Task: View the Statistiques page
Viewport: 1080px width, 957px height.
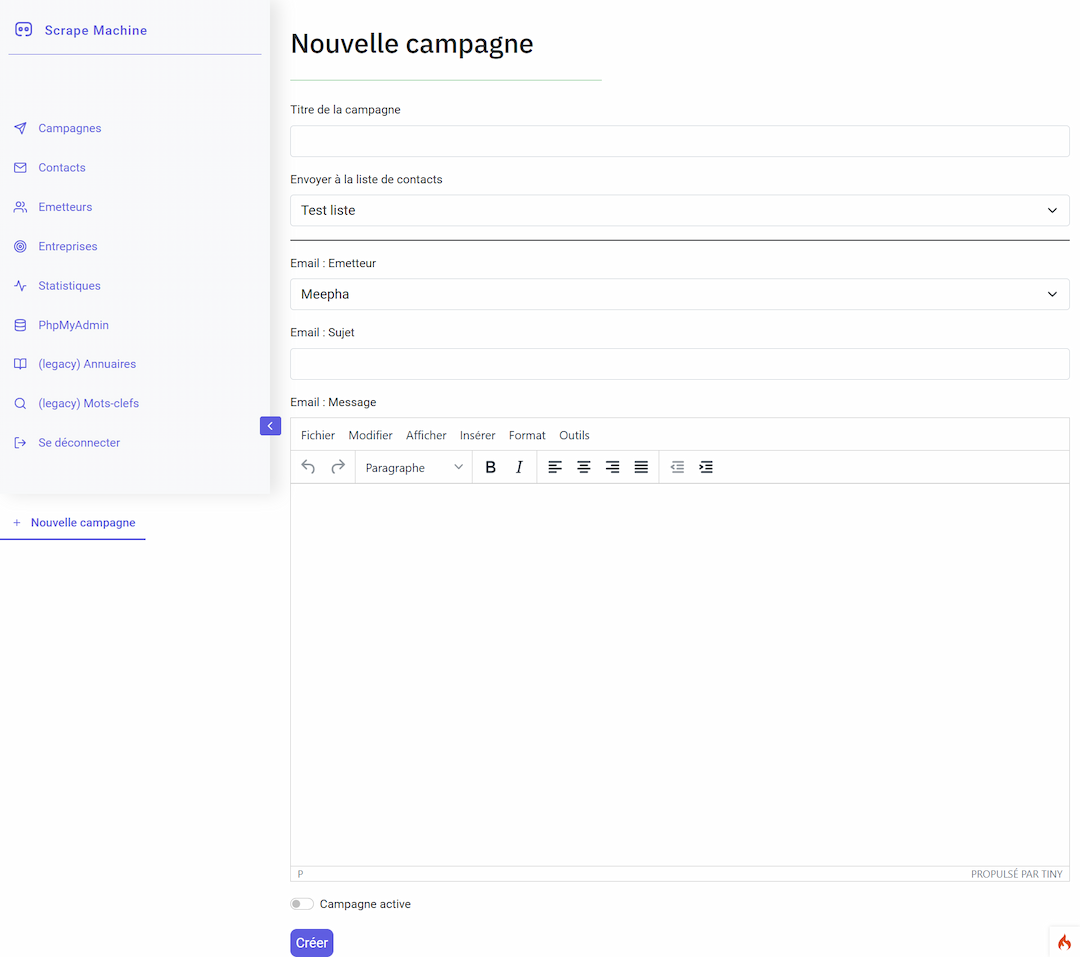Action: (70, 285)
